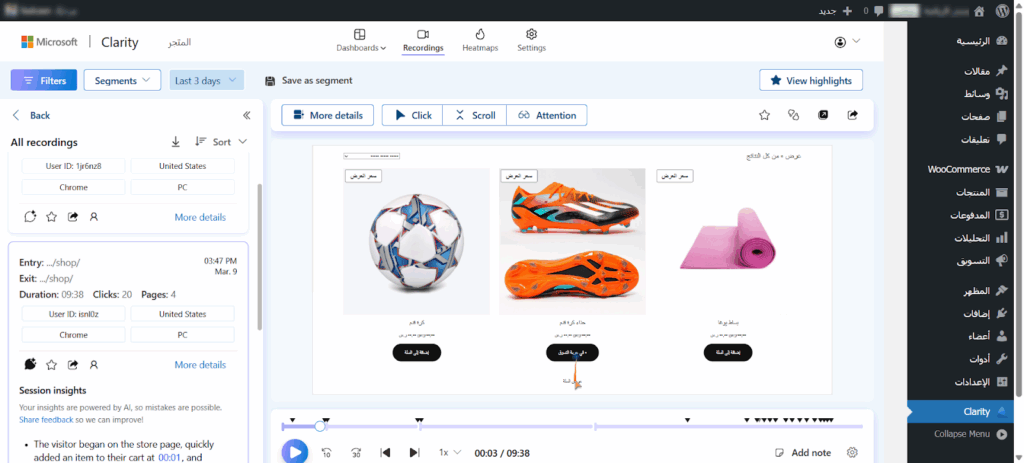Open the Last 3 days date range

tap(206, 80)
